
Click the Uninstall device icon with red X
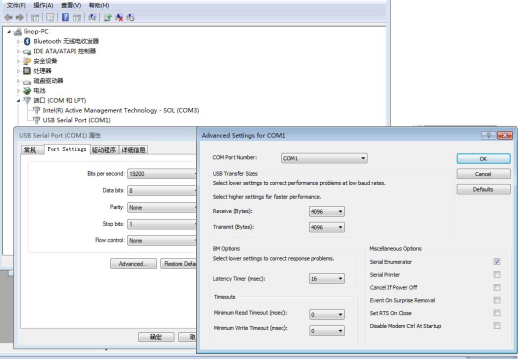tap(119, 17)
